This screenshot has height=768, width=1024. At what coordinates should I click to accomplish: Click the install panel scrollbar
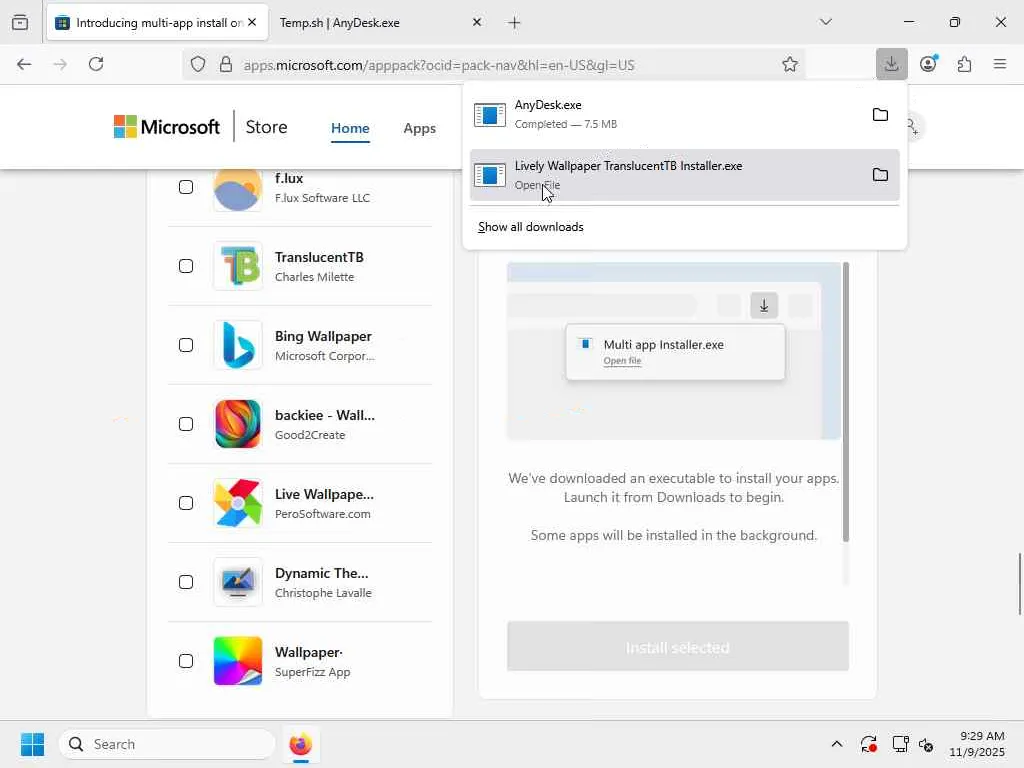846,402
